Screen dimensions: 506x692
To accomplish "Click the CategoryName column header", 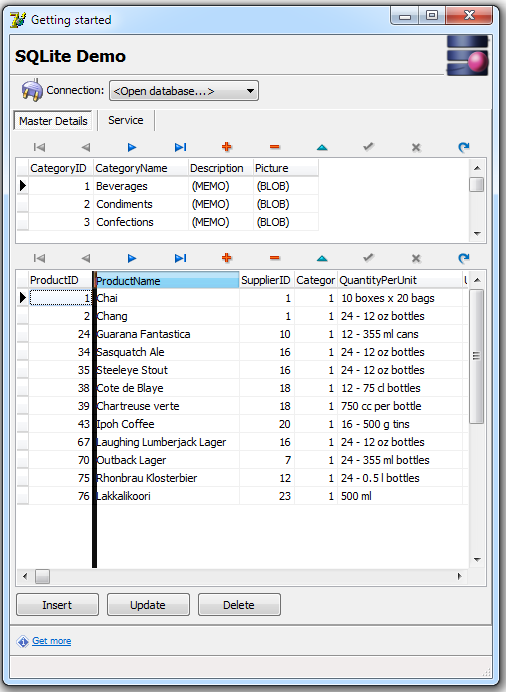I will click(x=141, y=168).
